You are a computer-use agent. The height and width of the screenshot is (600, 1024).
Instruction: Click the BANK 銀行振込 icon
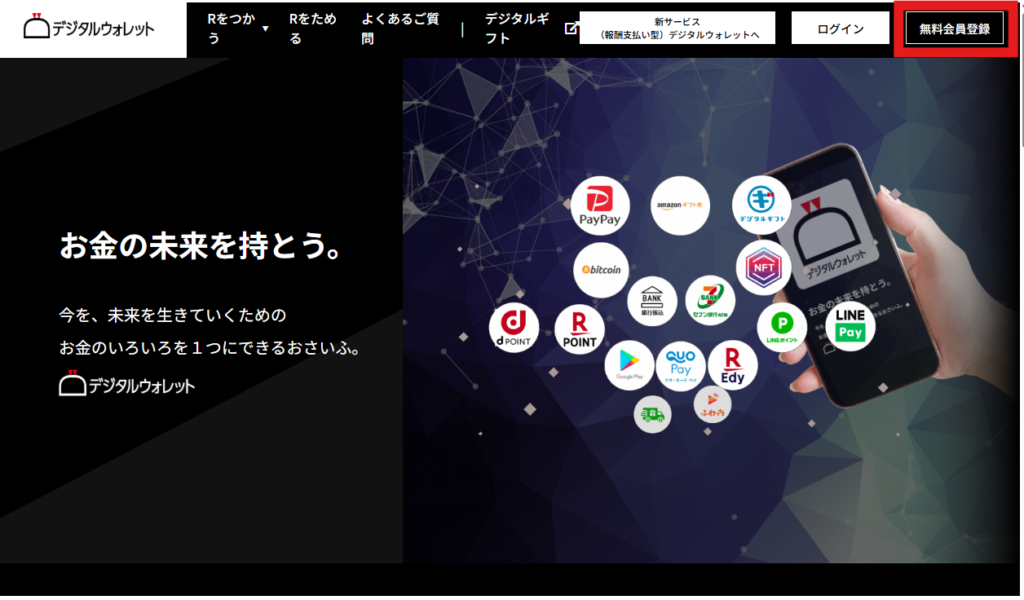[652, 301]
